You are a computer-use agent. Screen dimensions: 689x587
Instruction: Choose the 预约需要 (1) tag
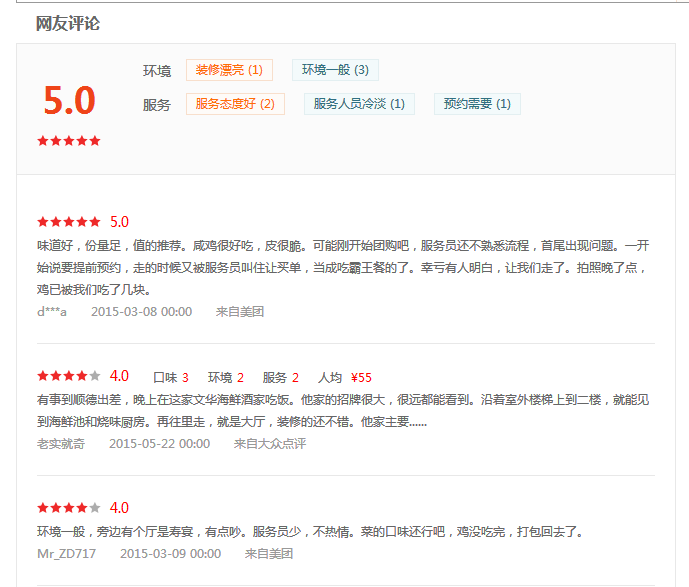click(477, 104)
